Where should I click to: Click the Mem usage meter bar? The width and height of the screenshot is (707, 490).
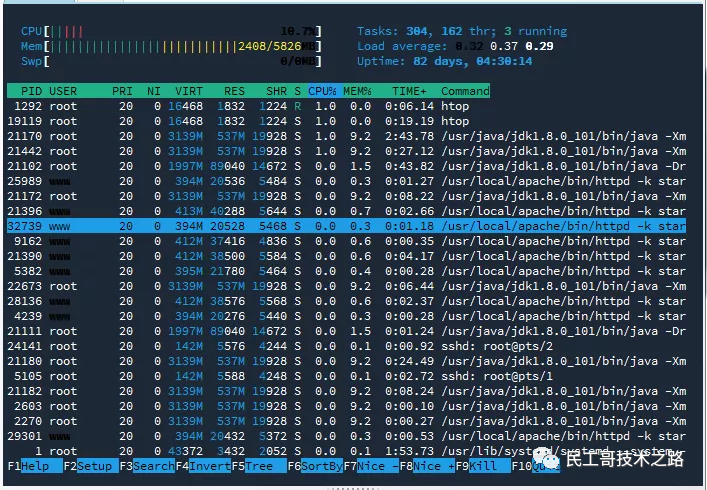click(171, 46)
